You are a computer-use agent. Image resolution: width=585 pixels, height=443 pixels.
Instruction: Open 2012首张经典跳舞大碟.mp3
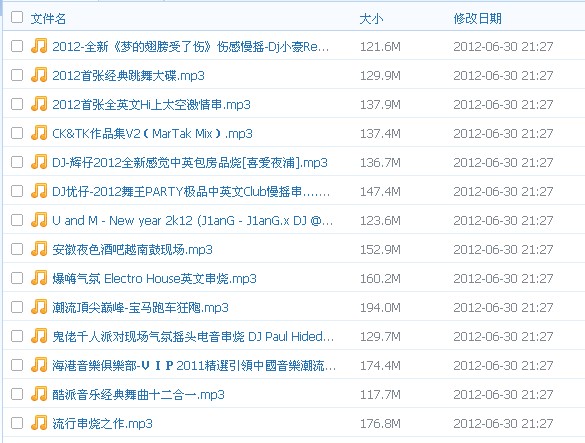128,76
